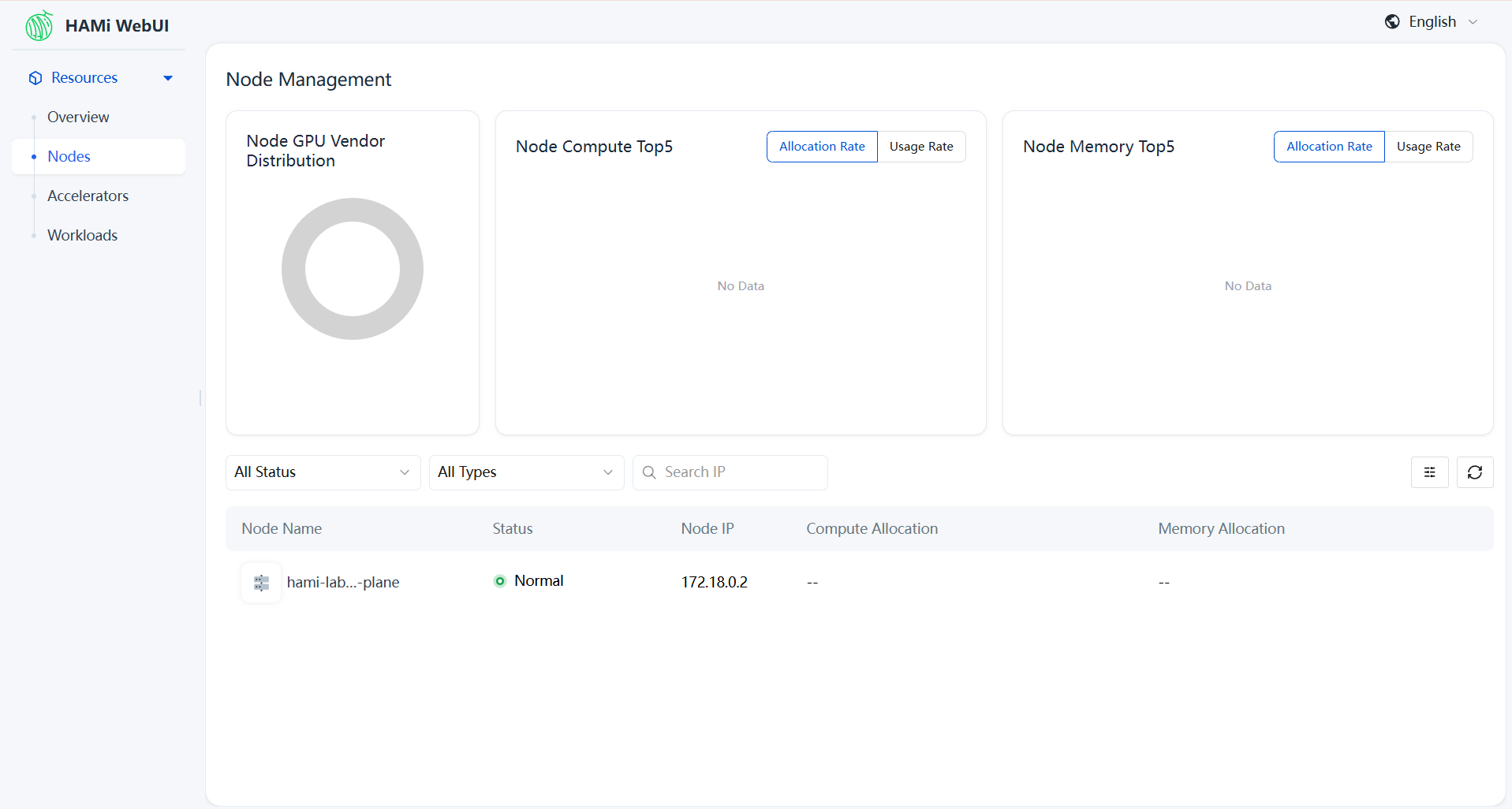The height and width of the screenshot is (809, 1512).
Task: Open the Workloads page
Action: pyautogui.click(x=82, y=235)
